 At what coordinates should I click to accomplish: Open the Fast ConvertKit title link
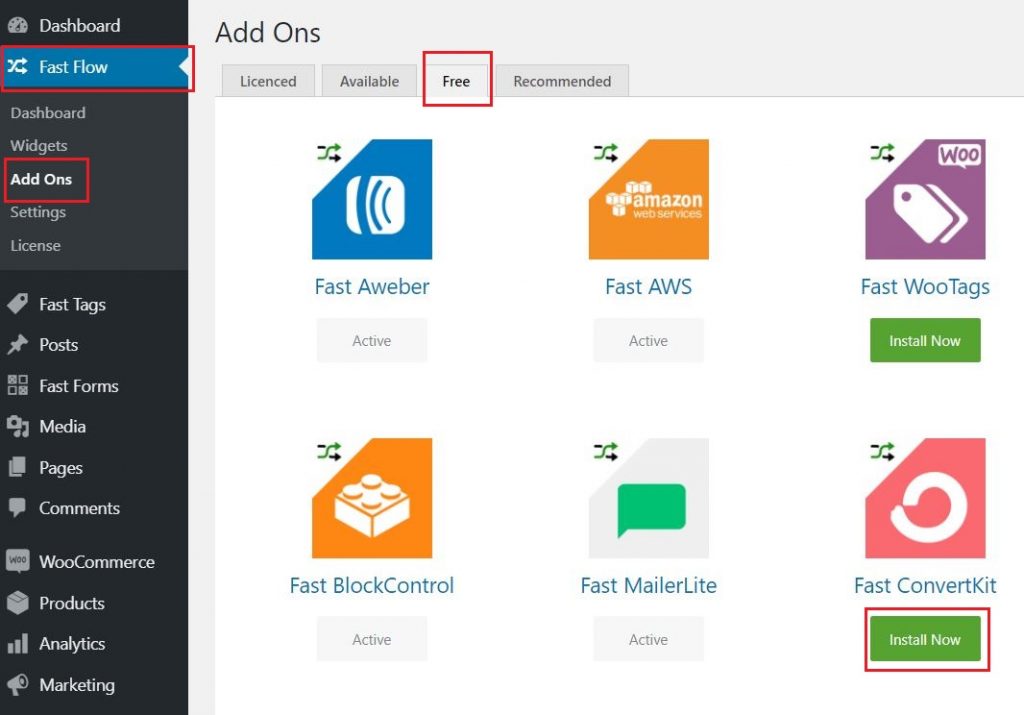(925, 585)
